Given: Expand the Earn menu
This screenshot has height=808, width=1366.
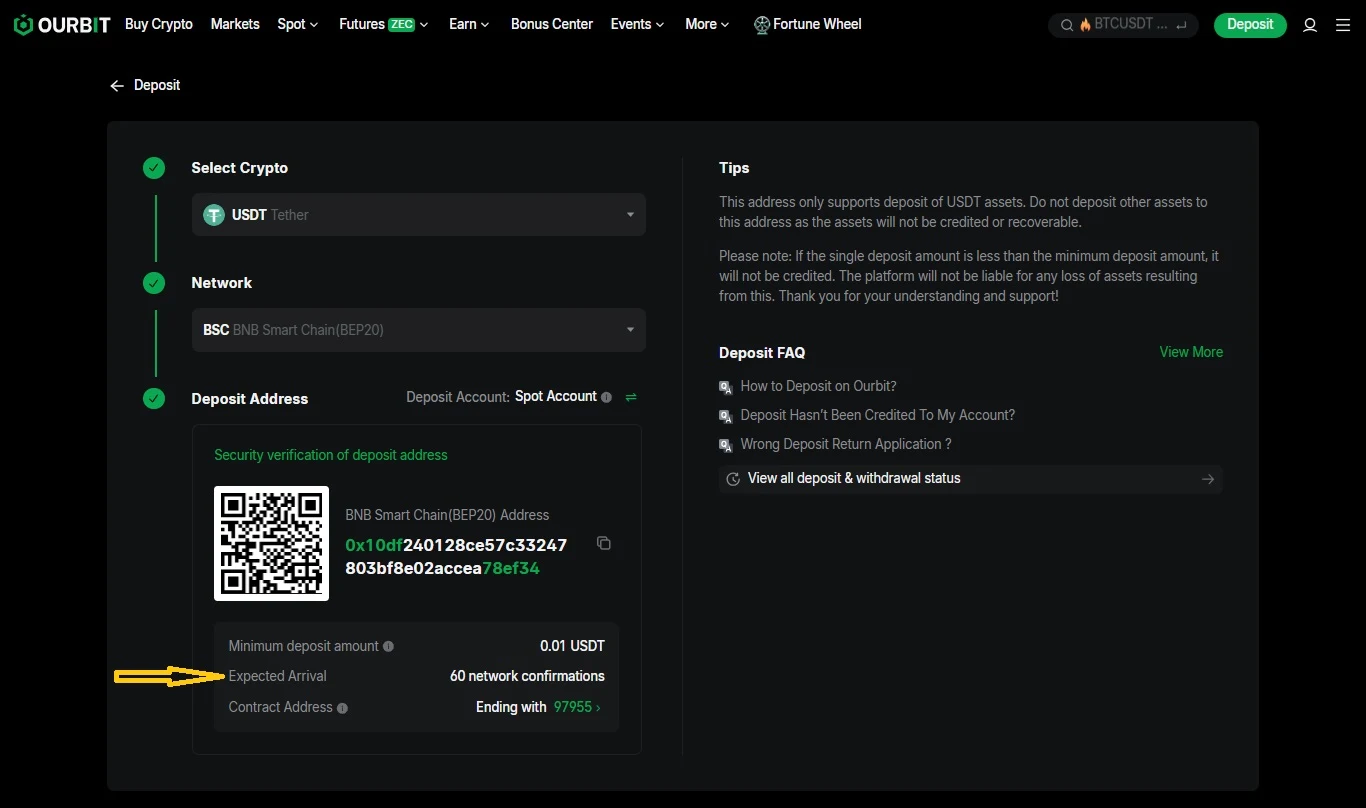Looking at the screenshot, I should point(469,24).
